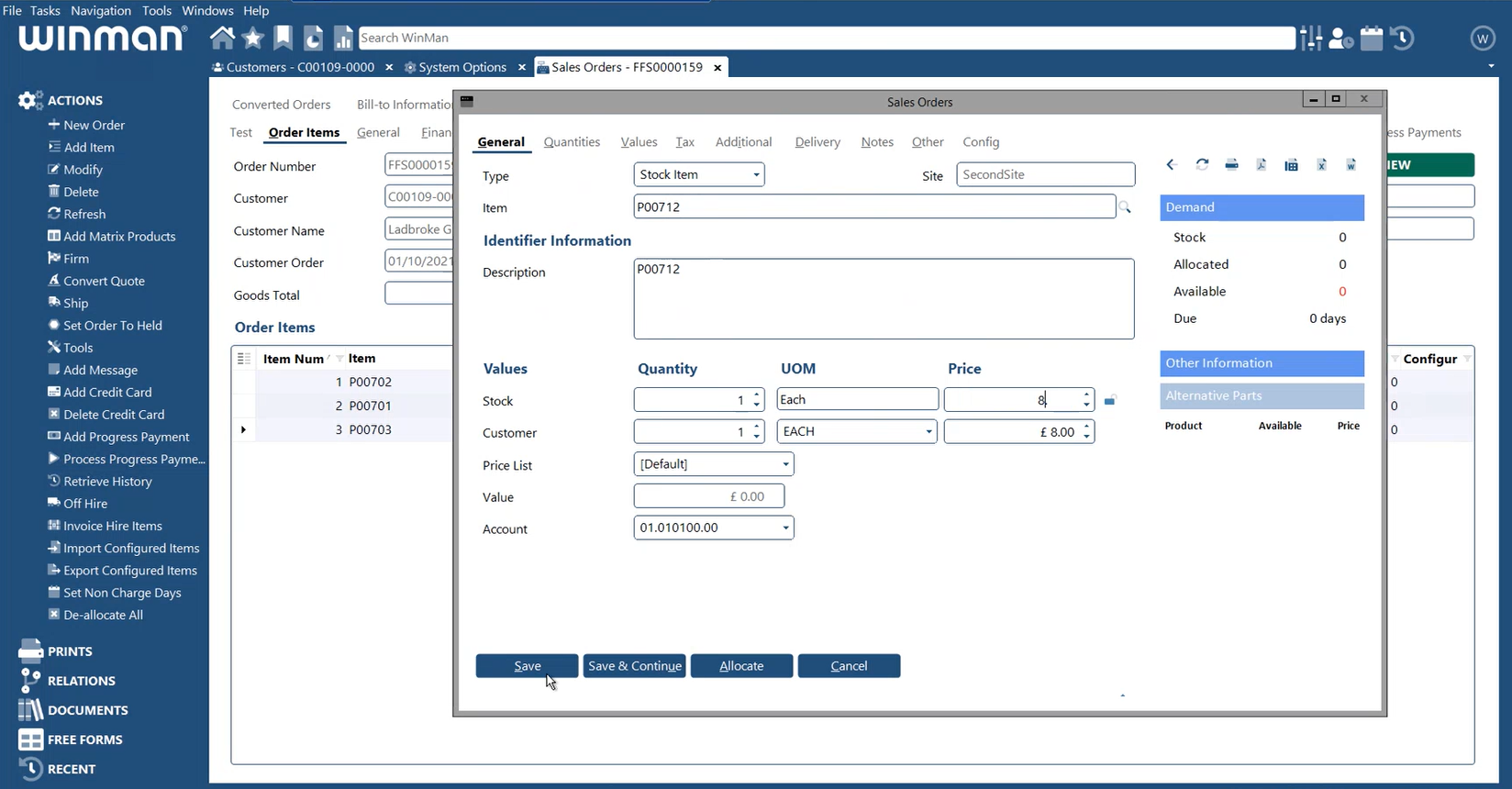Screen dimensions: 1512x789
Task: Open the File menu
Action: tap(12, 10)
